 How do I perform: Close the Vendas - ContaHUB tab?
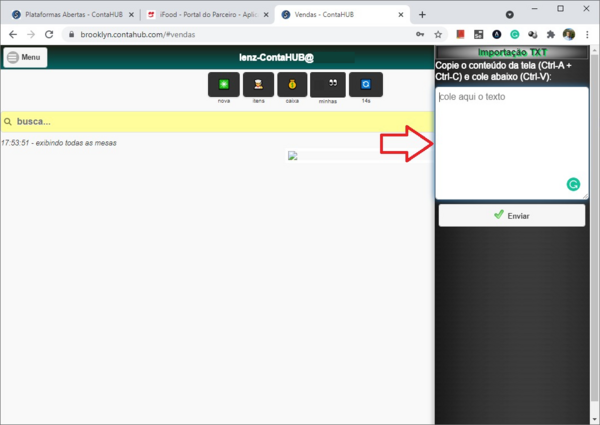point(401,15)
